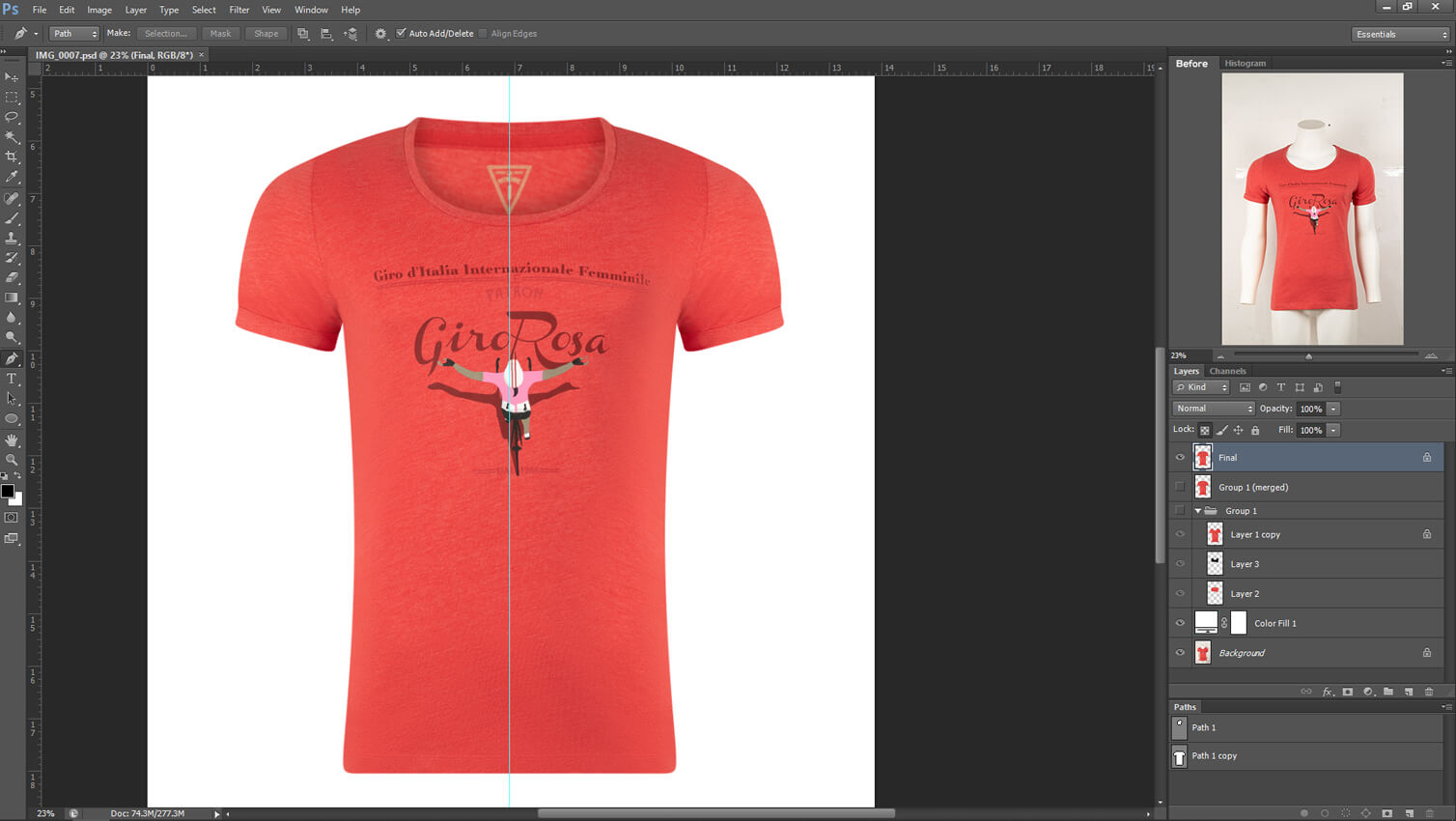This screenshot has width=1456, height=821.
Task: Hide the Color Fill 1 layer
Action: click(1180, 623)
